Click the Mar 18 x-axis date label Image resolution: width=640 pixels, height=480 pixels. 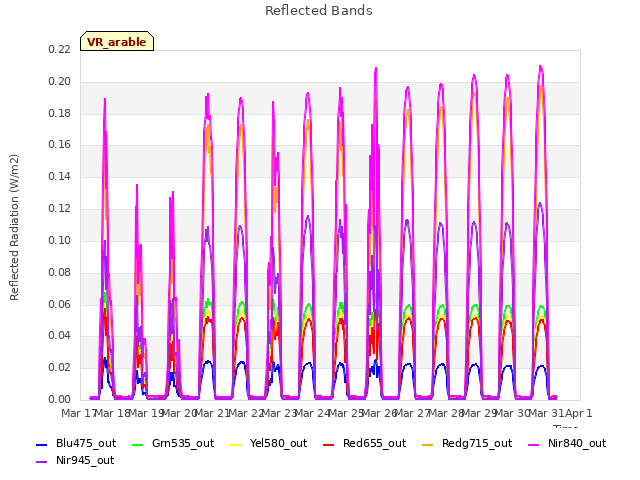click(113, 413)
